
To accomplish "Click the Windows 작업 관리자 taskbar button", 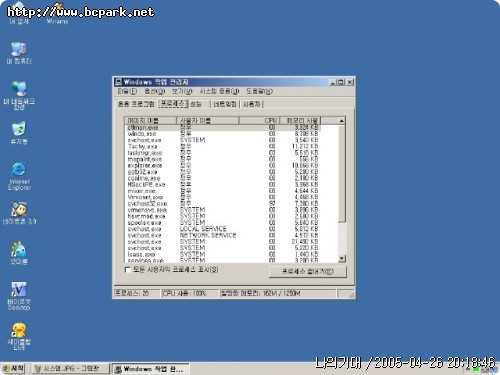I will [150, 369].
